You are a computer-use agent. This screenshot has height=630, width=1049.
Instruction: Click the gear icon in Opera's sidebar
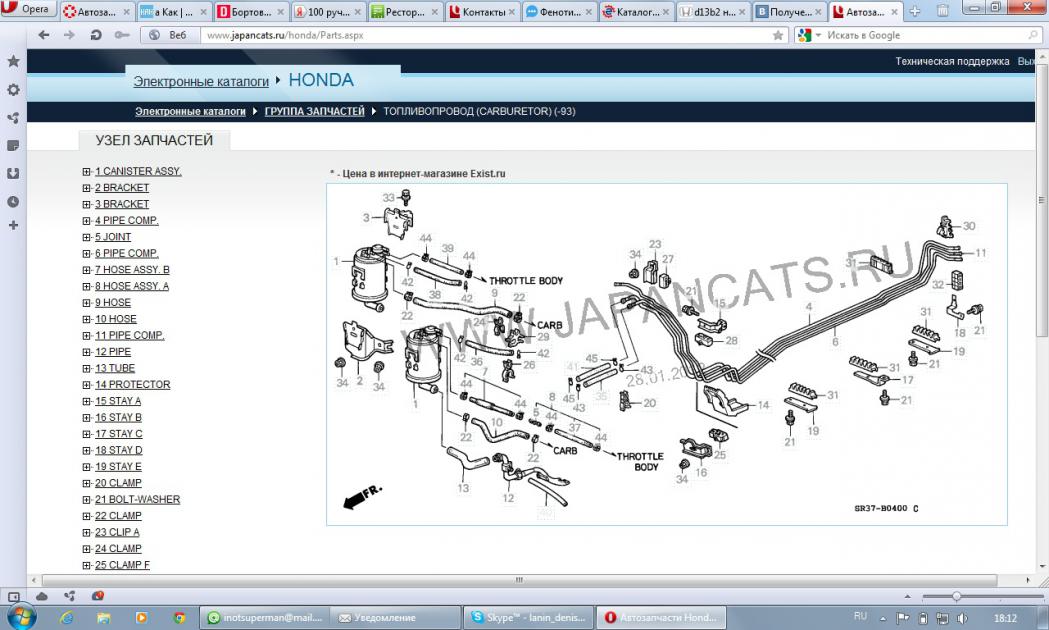[x=13, y=90]
